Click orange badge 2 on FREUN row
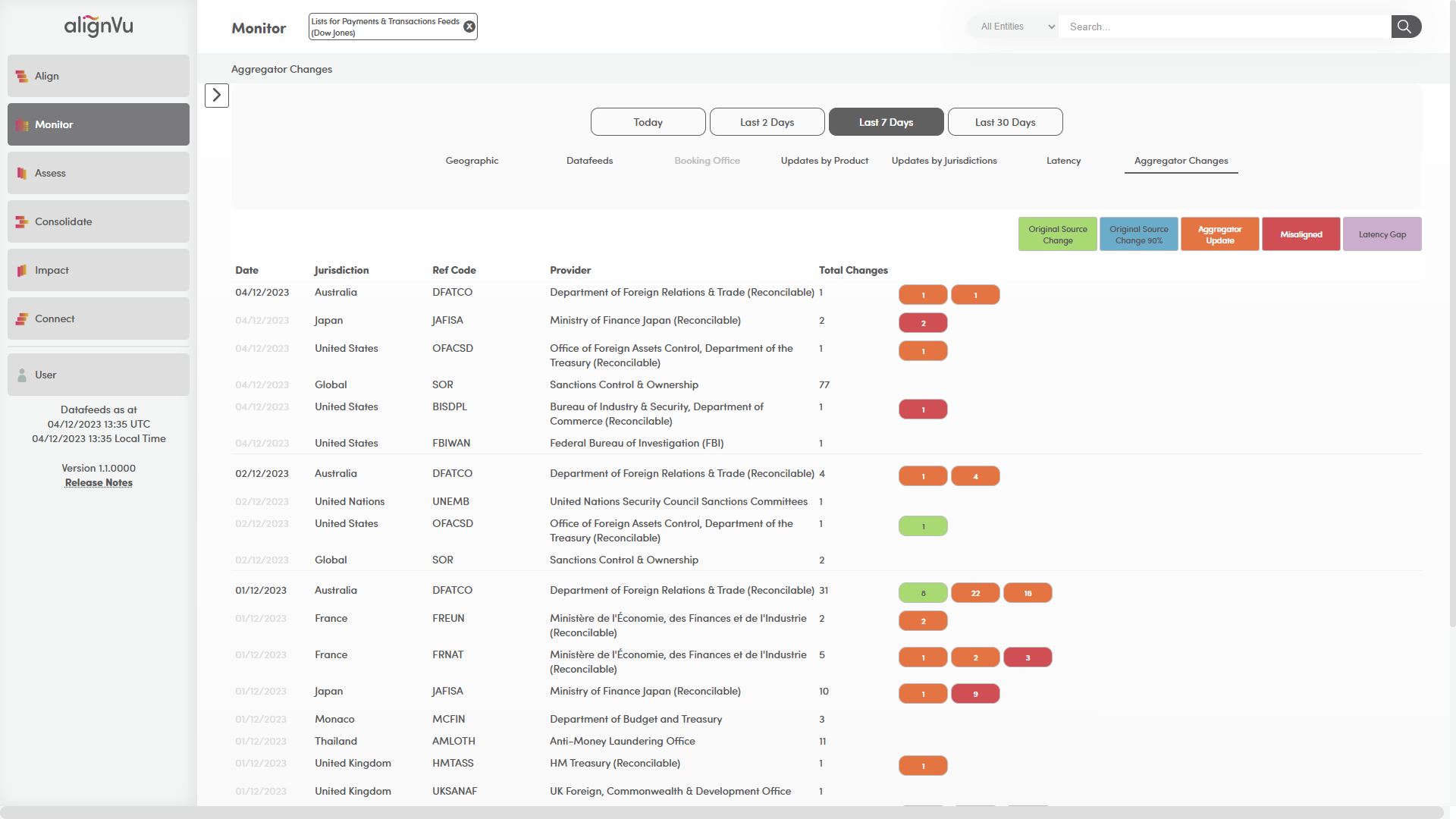Screen dimensions: 1456x819 coord(923,621)
